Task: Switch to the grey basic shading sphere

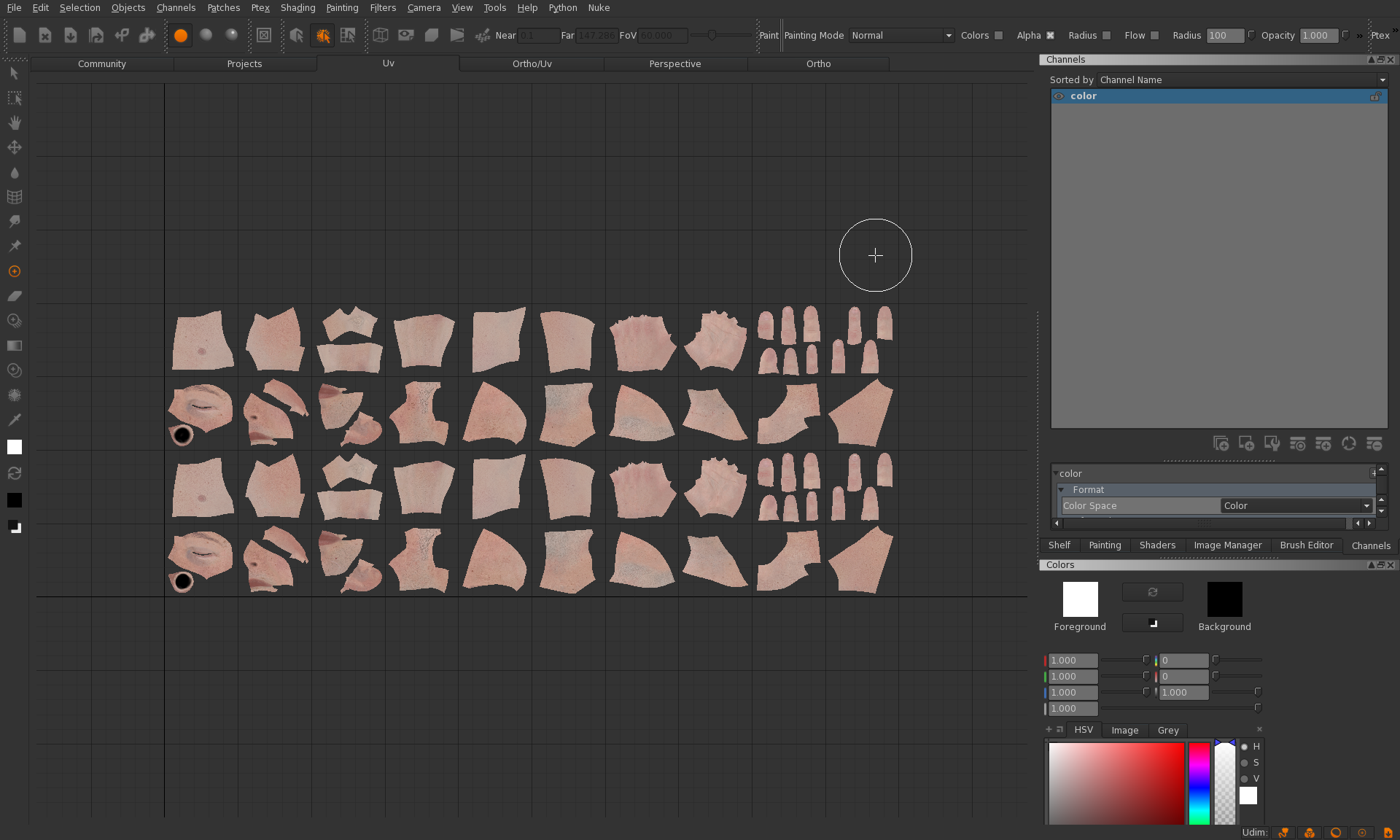Action: (206, 35)
